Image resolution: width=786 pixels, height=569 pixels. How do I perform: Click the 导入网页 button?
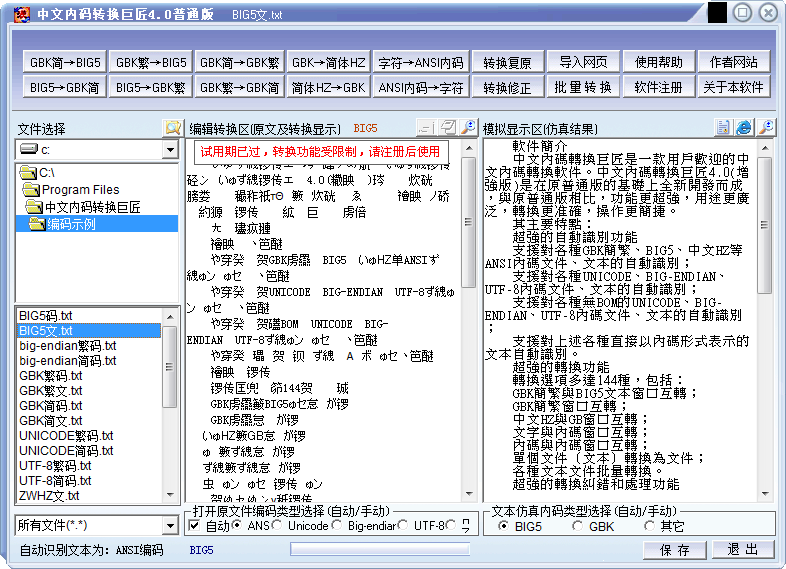click(x=583, y=62)
